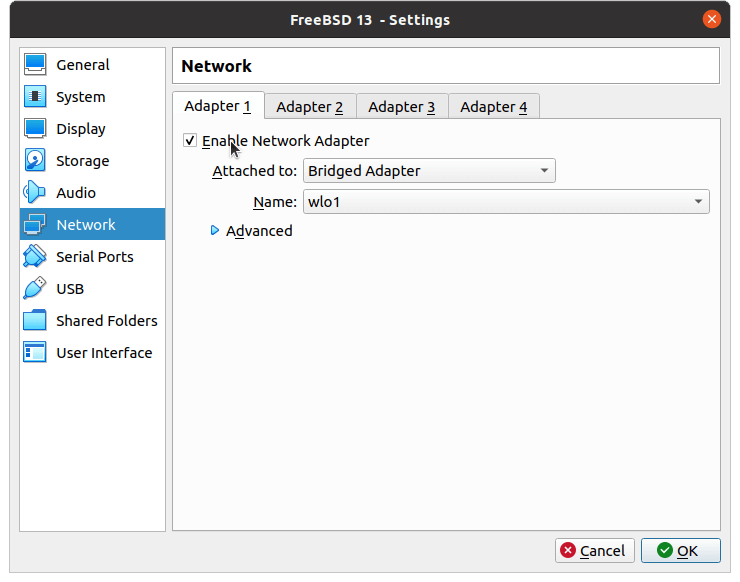740x582 pixels.
Task: Open System settings category
Action: (x=81, y=97)
